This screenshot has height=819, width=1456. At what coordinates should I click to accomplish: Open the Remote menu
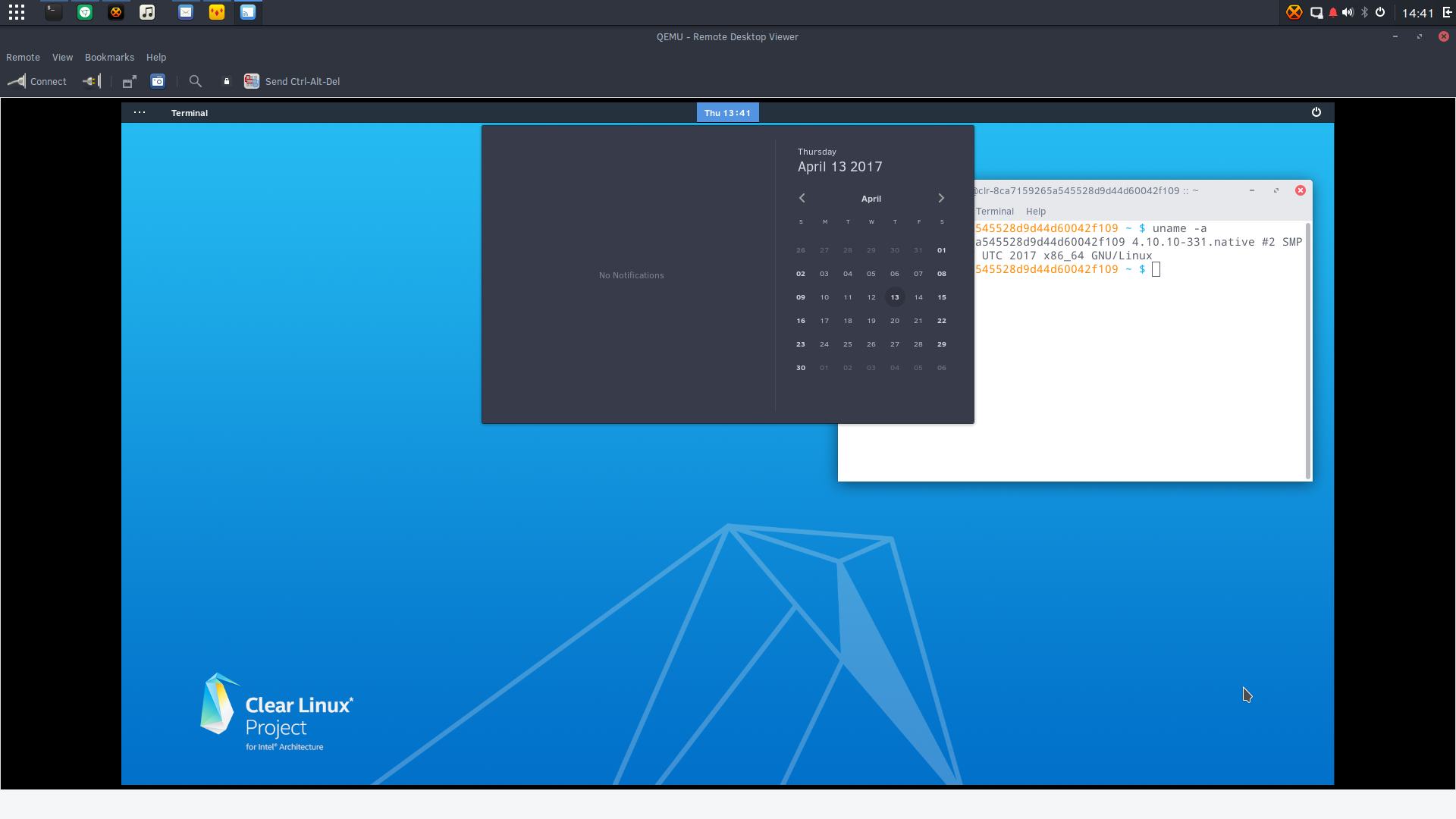(23, 58)
